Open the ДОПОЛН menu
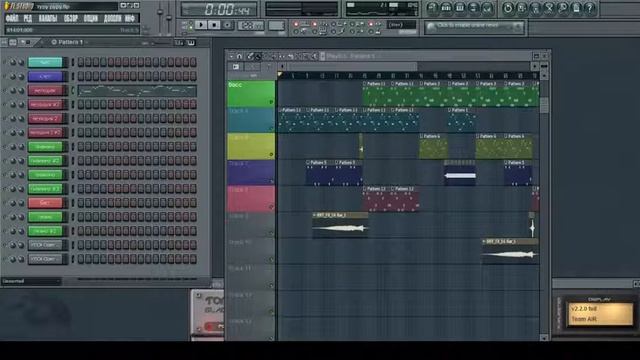 pyautogui.click(x=112, y=18)
